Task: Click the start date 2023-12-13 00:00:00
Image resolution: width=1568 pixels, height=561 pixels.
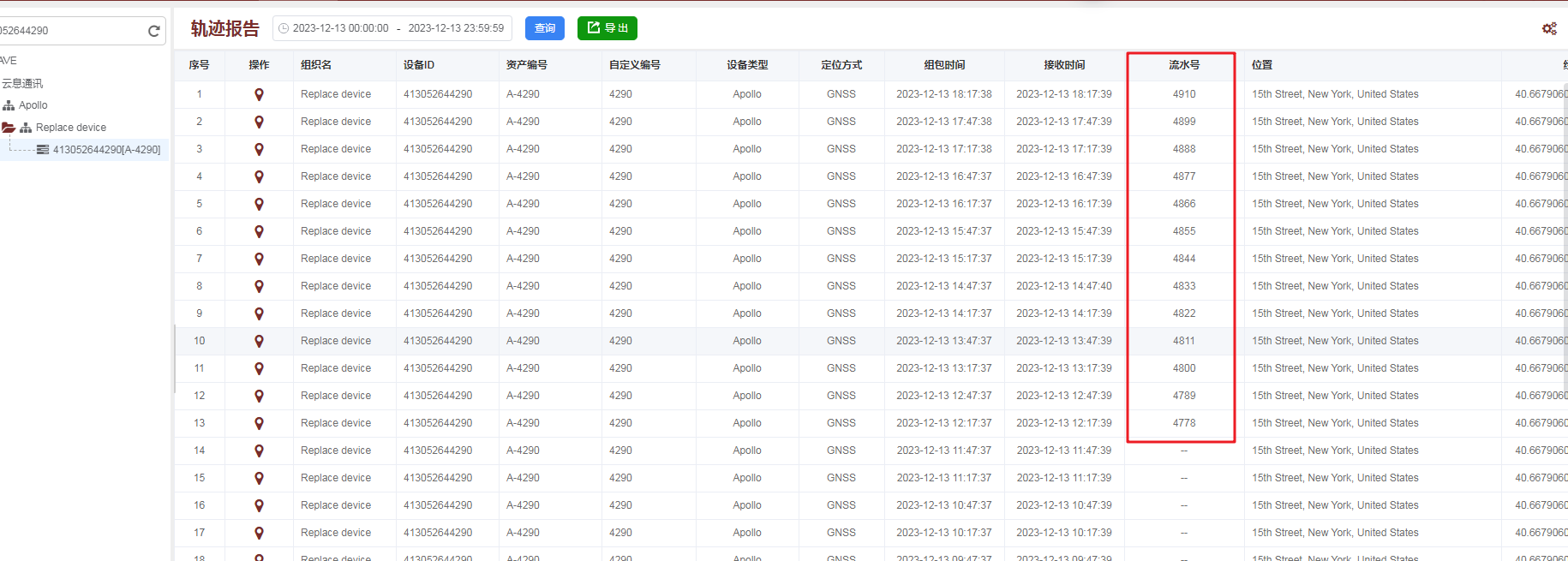Action: tap(340, 28)
